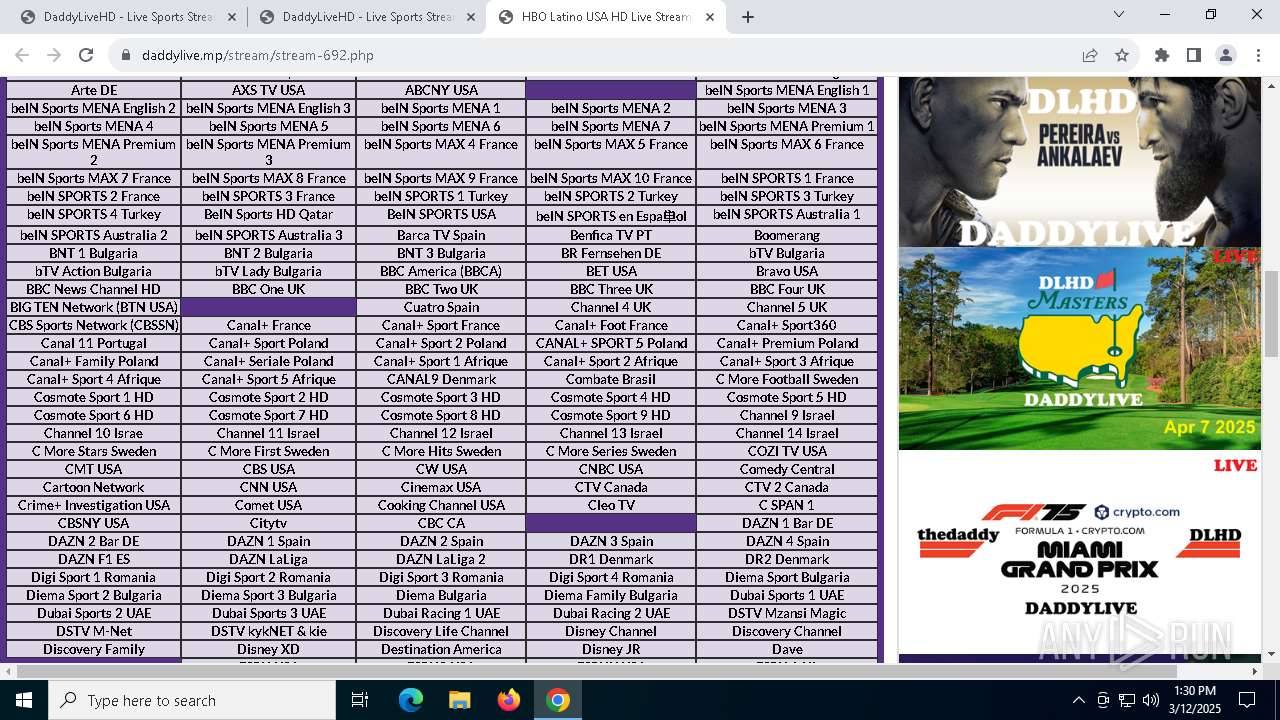Open the Channel 4 UK stream
The height and width of the screenshot is (720, 1280).
[x=611, y=307]
